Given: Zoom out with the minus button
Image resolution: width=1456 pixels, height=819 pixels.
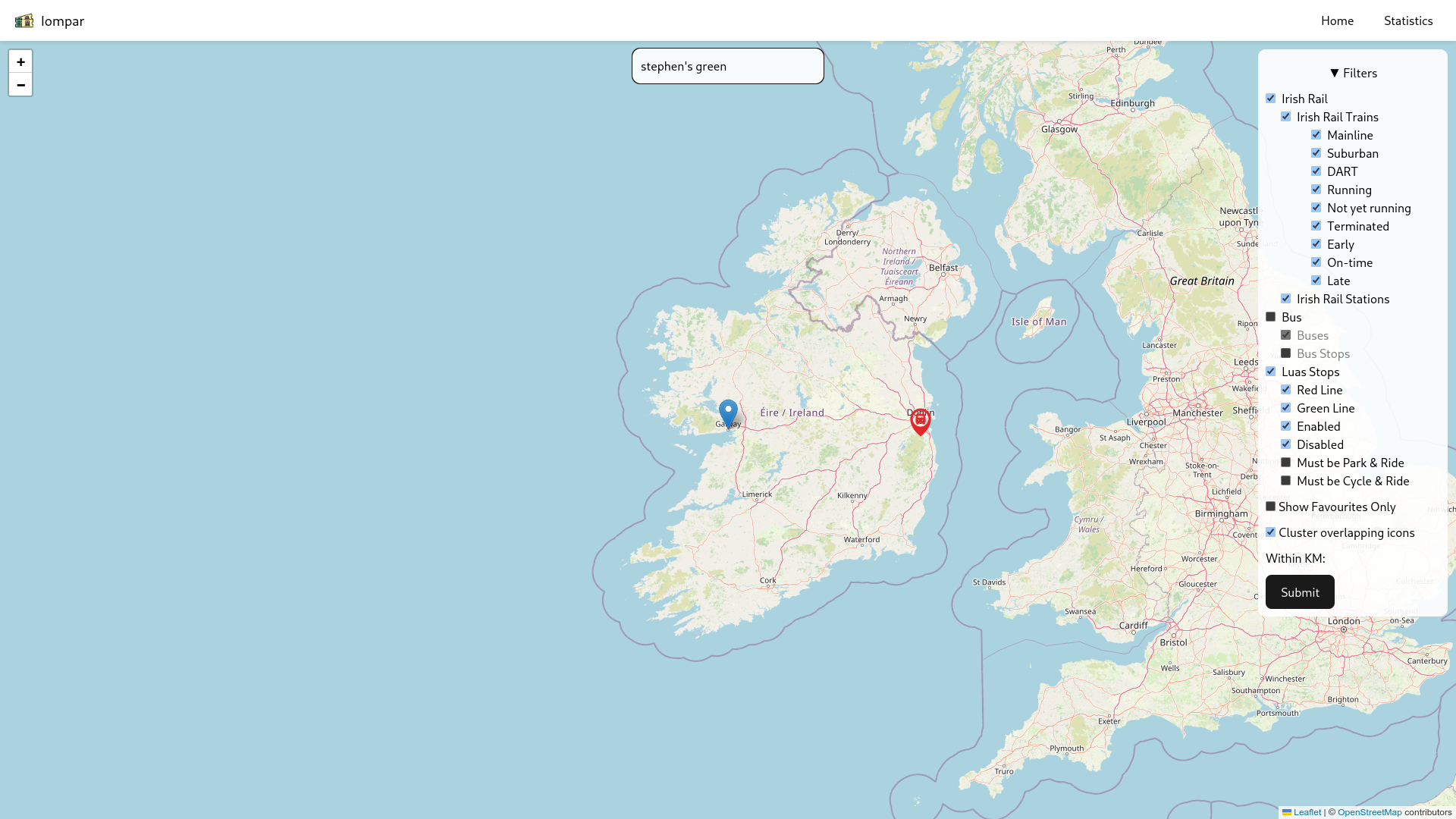Looking at the screenshot, I should point(20,85).
